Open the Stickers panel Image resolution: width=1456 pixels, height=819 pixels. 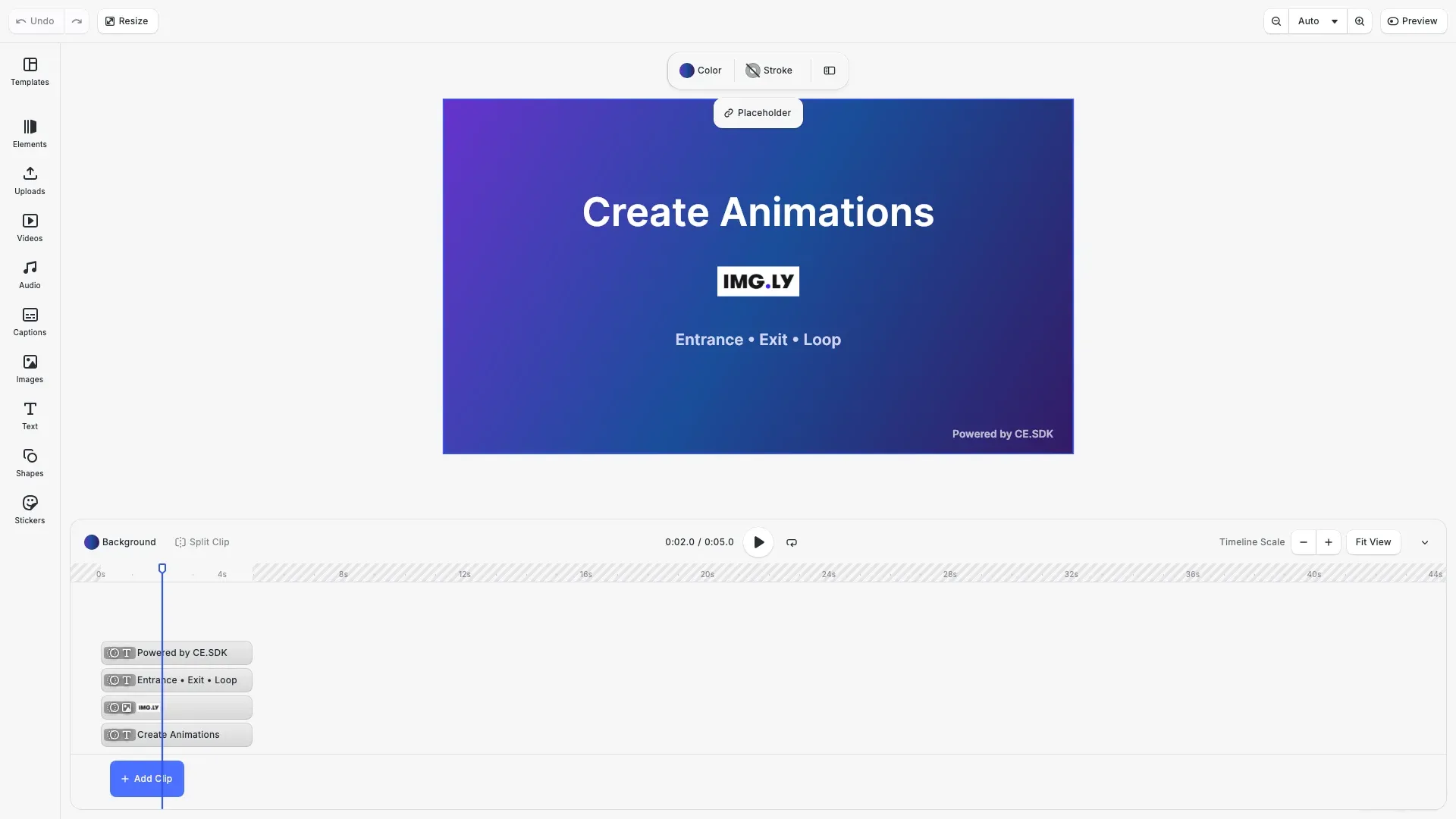(x=30, y=509)
